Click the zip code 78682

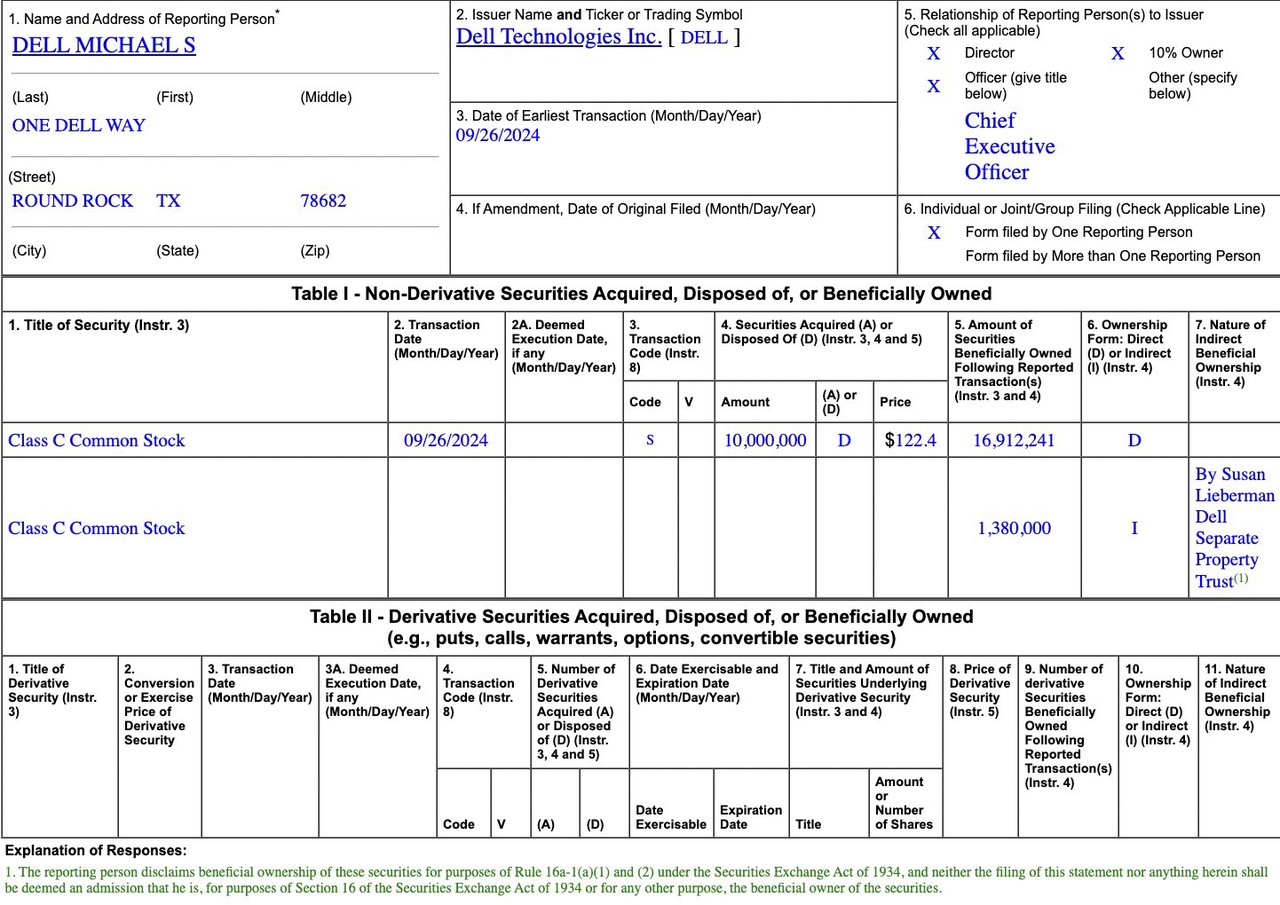point(323,201)
